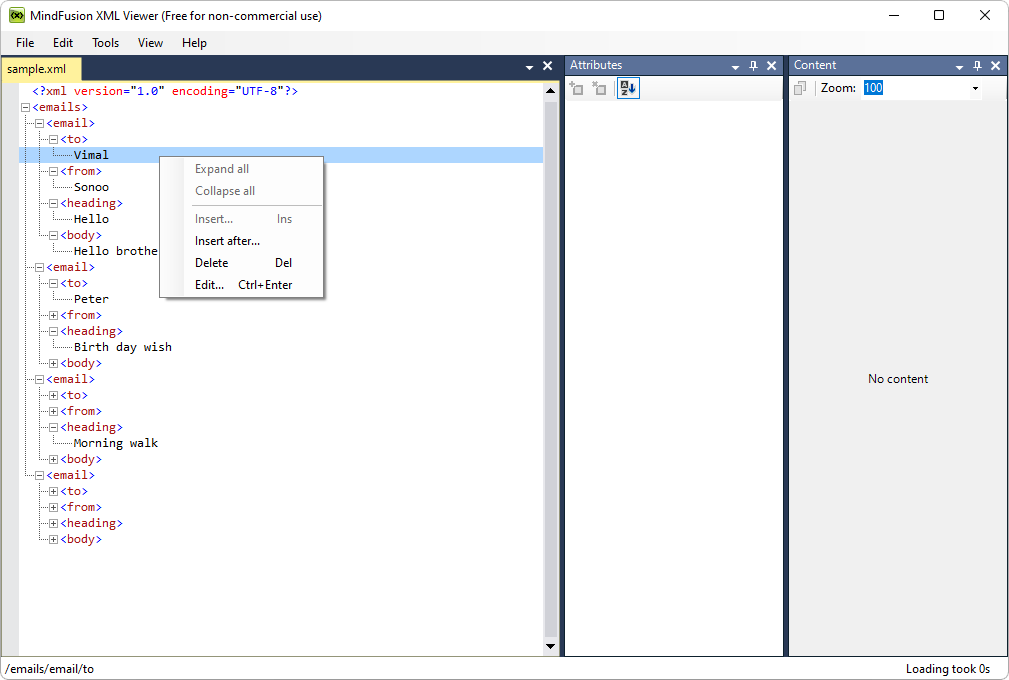Close the Content panel
Screen dimensions: 1009x680
[995, 66]
